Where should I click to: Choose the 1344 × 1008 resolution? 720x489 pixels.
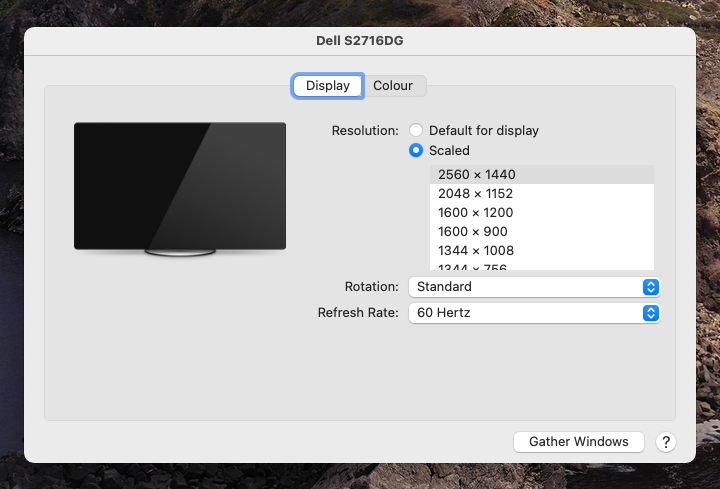(542, 251)
